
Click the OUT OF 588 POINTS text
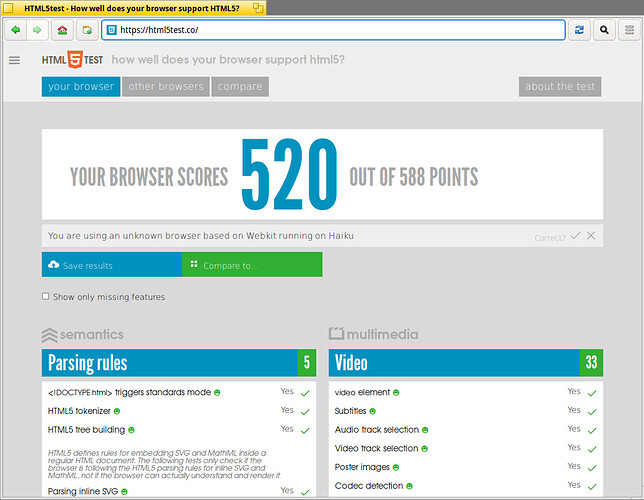pyautogui.click(x=414, y=177)
